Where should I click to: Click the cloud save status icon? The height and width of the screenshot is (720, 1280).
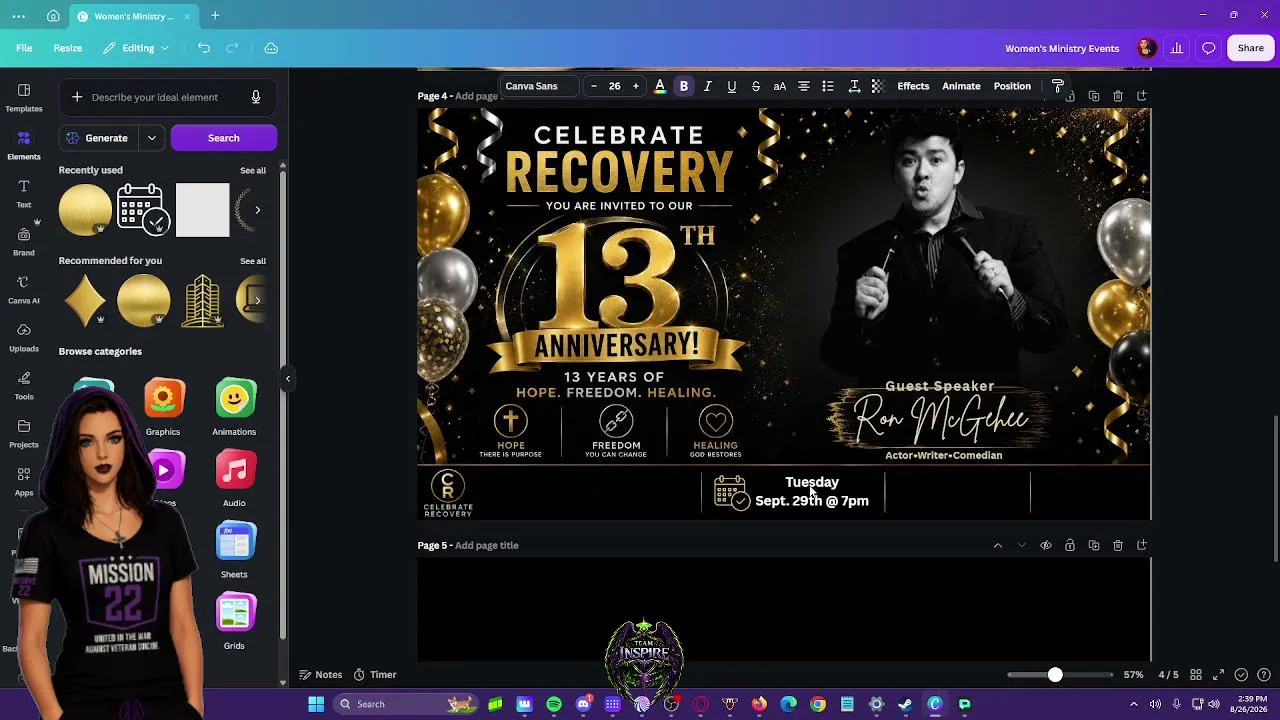[271, 48]
